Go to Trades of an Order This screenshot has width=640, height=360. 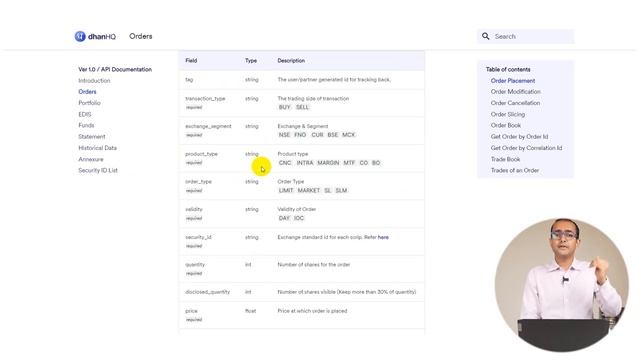515,170
